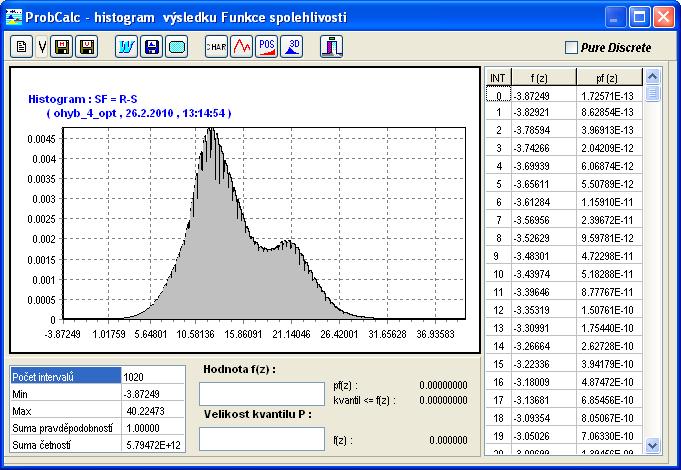Click the Max value 40.22473

click(x=153, y=411)
